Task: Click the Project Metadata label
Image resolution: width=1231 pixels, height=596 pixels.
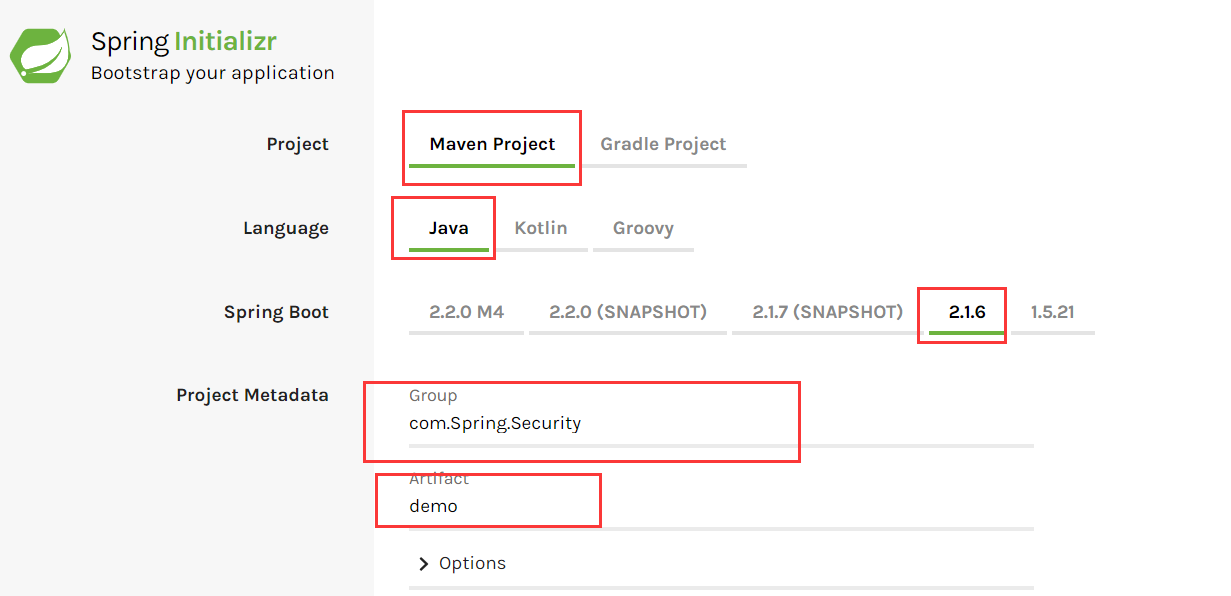Action: [252, 395]
